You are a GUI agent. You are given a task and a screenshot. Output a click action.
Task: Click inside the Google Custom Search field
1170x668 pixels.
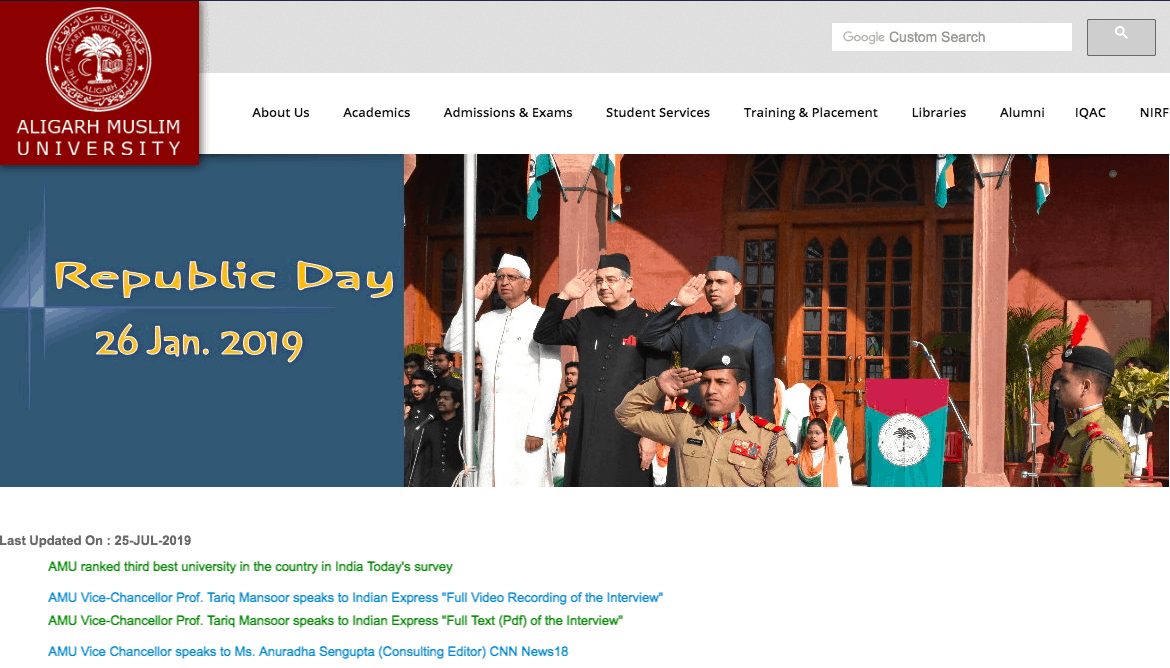coord(950,37)
